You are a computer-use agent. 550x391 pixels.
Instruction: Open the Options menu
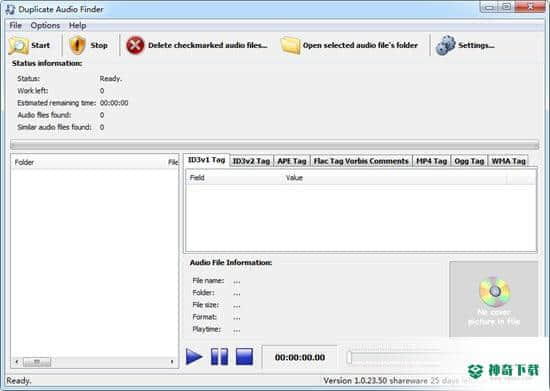(x=45, y=26)
